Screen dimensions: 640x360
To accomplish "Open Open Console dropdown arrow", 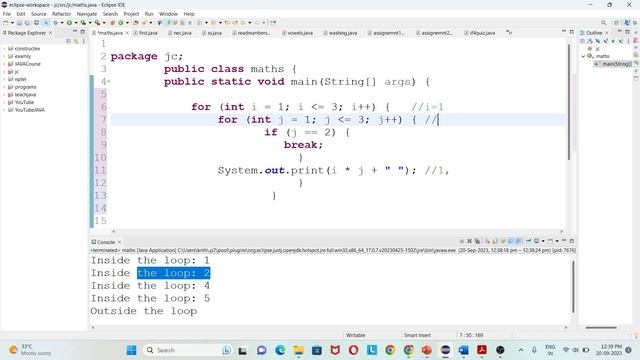I will pos(557,241).
